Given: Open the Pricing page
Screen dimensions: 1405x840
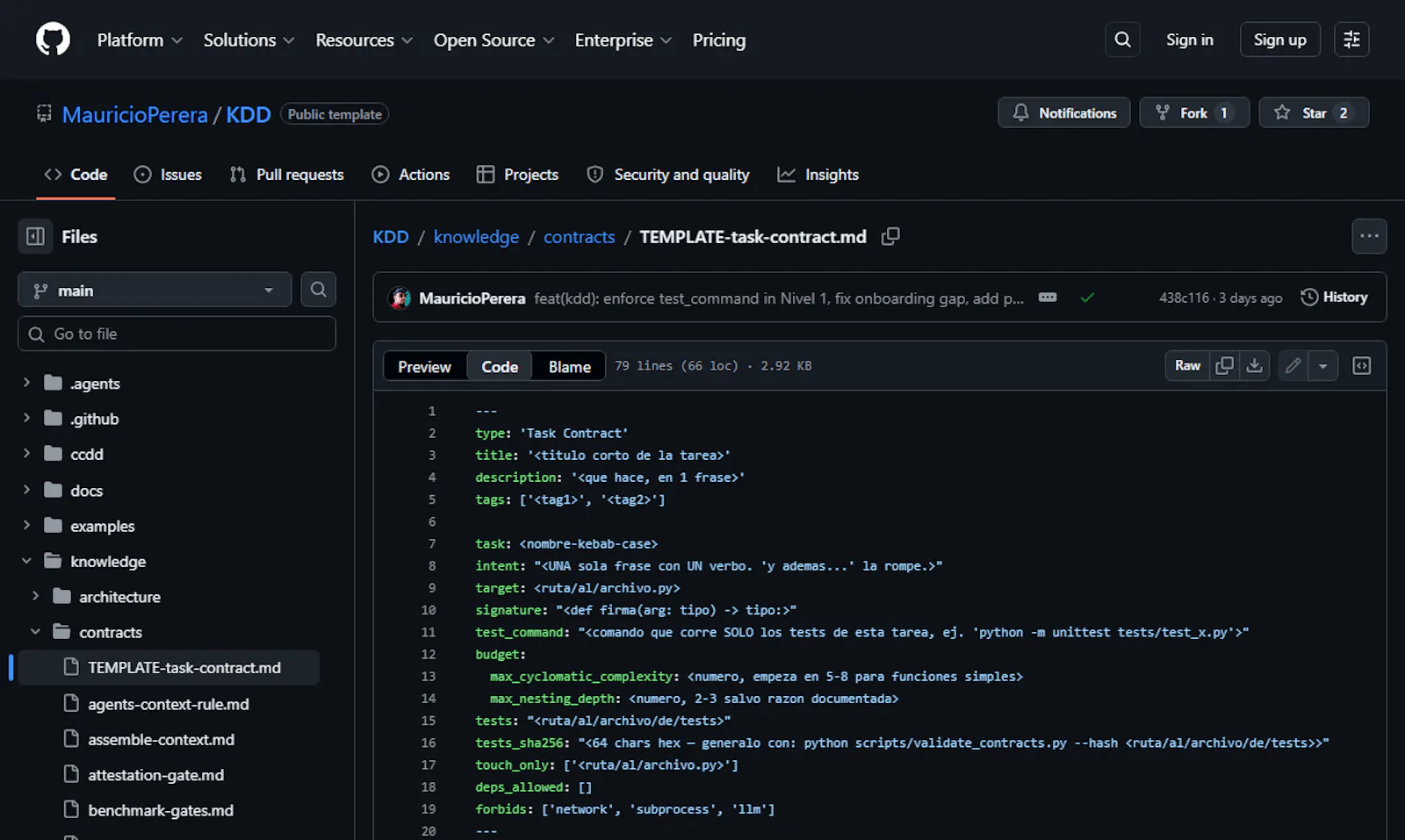Looking at the screenshot, I should click(x=718, y=39).
